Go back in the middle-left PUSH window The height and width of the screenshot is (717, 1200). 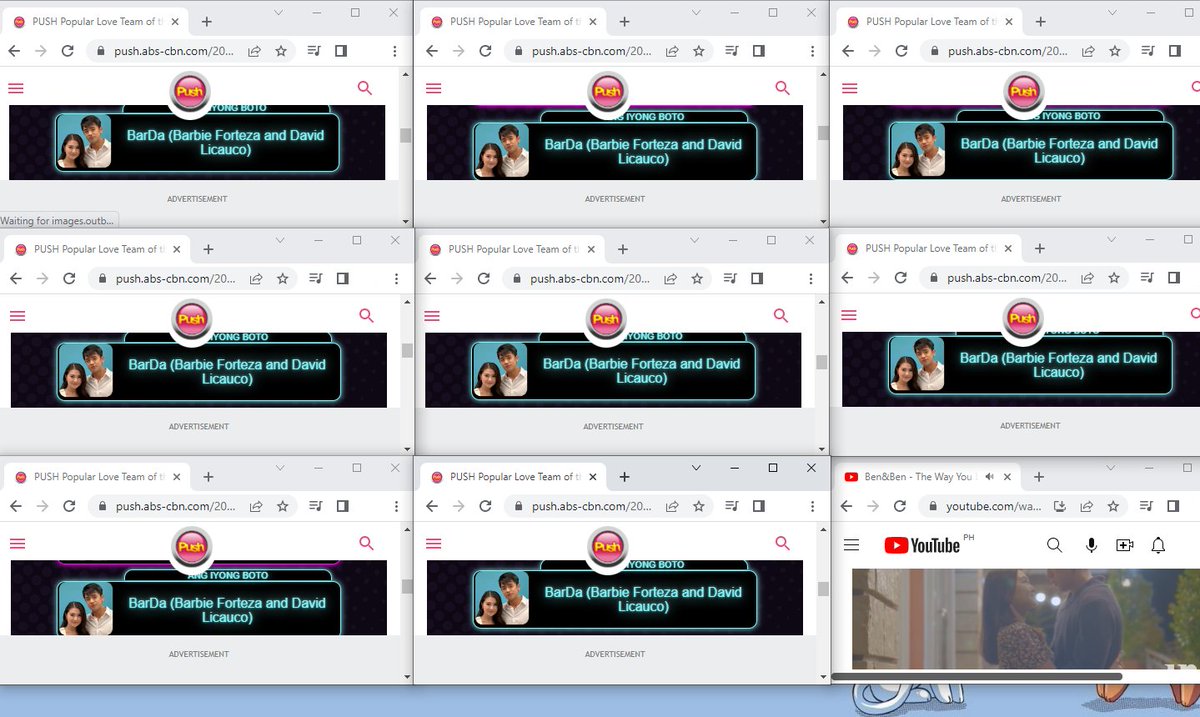16,279
